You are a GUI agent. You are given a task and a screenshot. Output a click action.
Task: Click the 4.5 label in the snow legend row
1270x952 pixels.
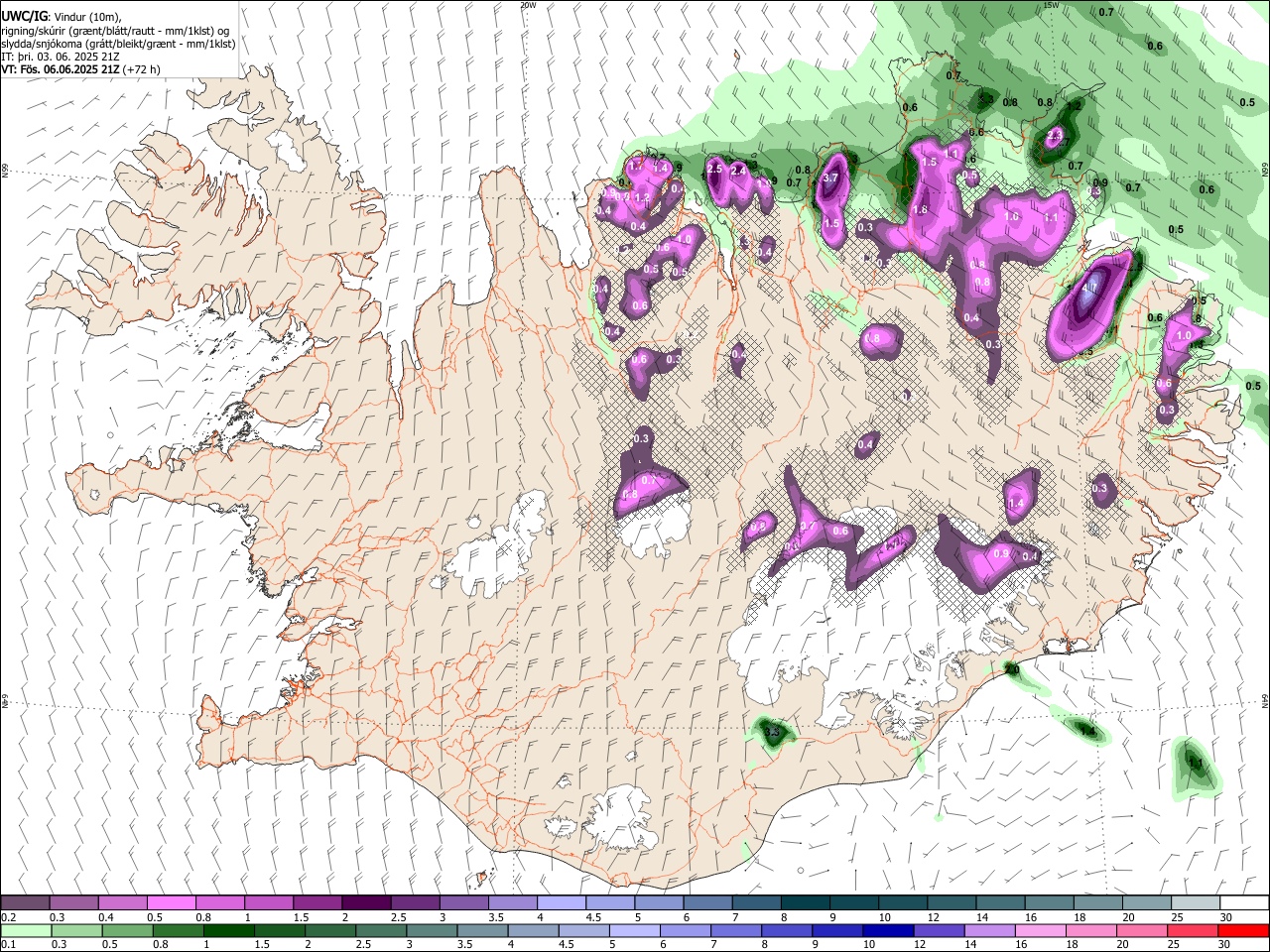pos(593,917)
